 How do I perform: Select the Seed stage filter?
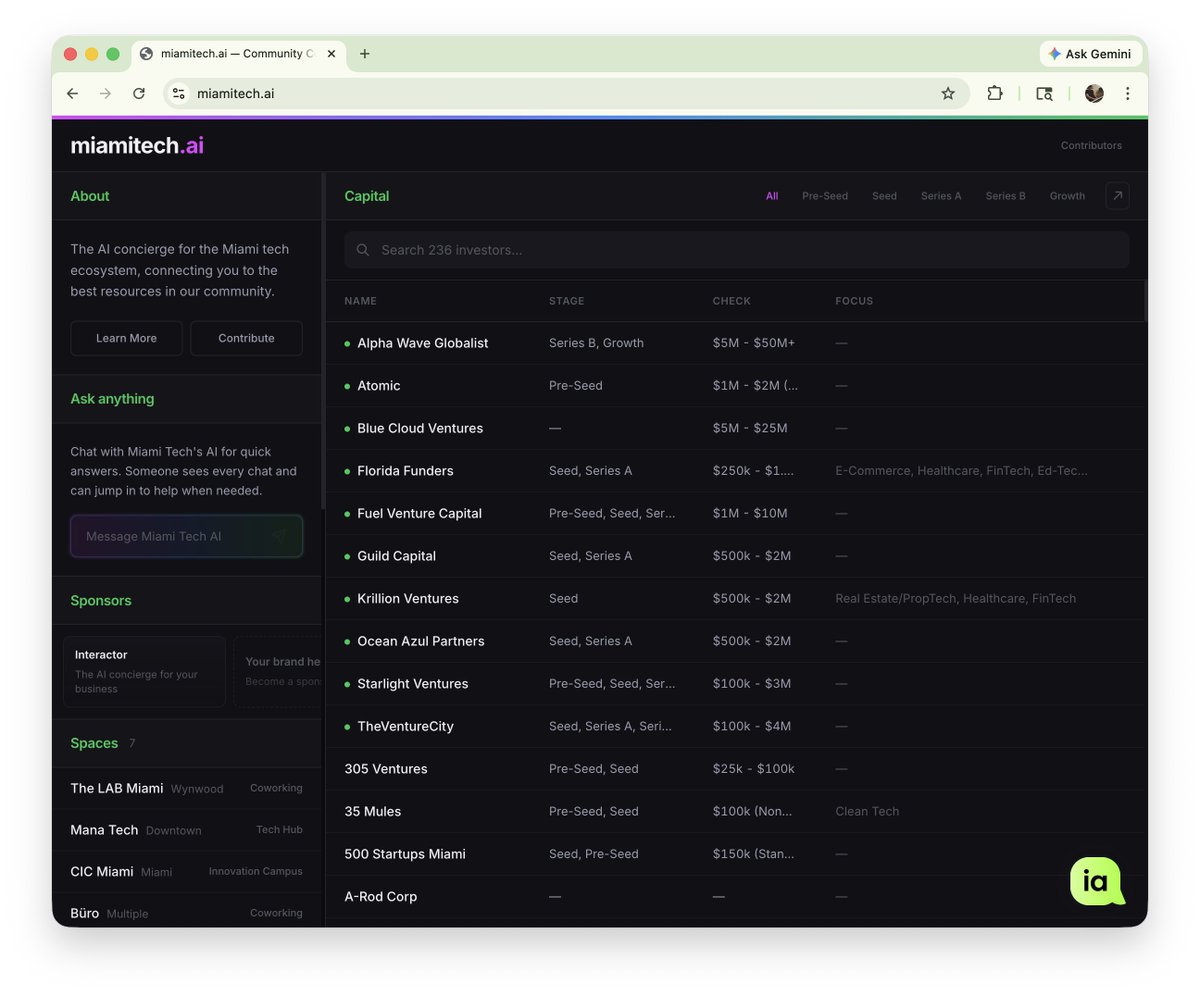pos(884,196)
